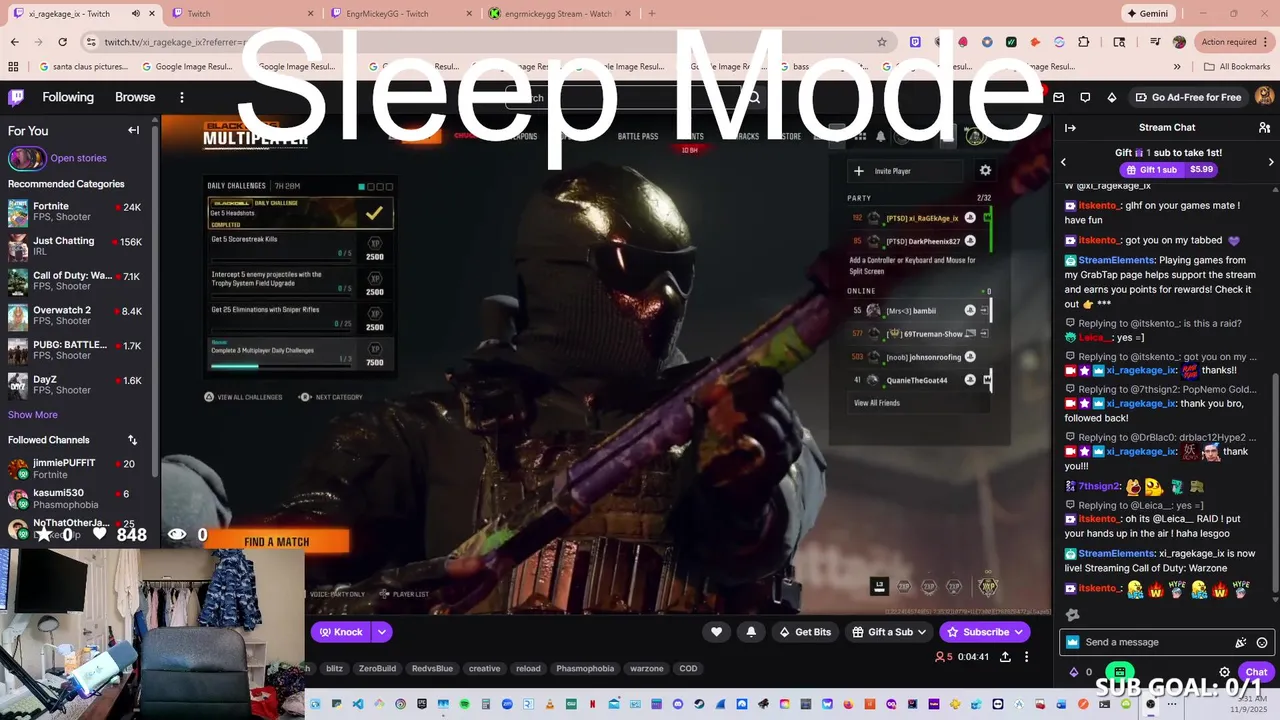Open chat community users list

tap(1264, 127)
